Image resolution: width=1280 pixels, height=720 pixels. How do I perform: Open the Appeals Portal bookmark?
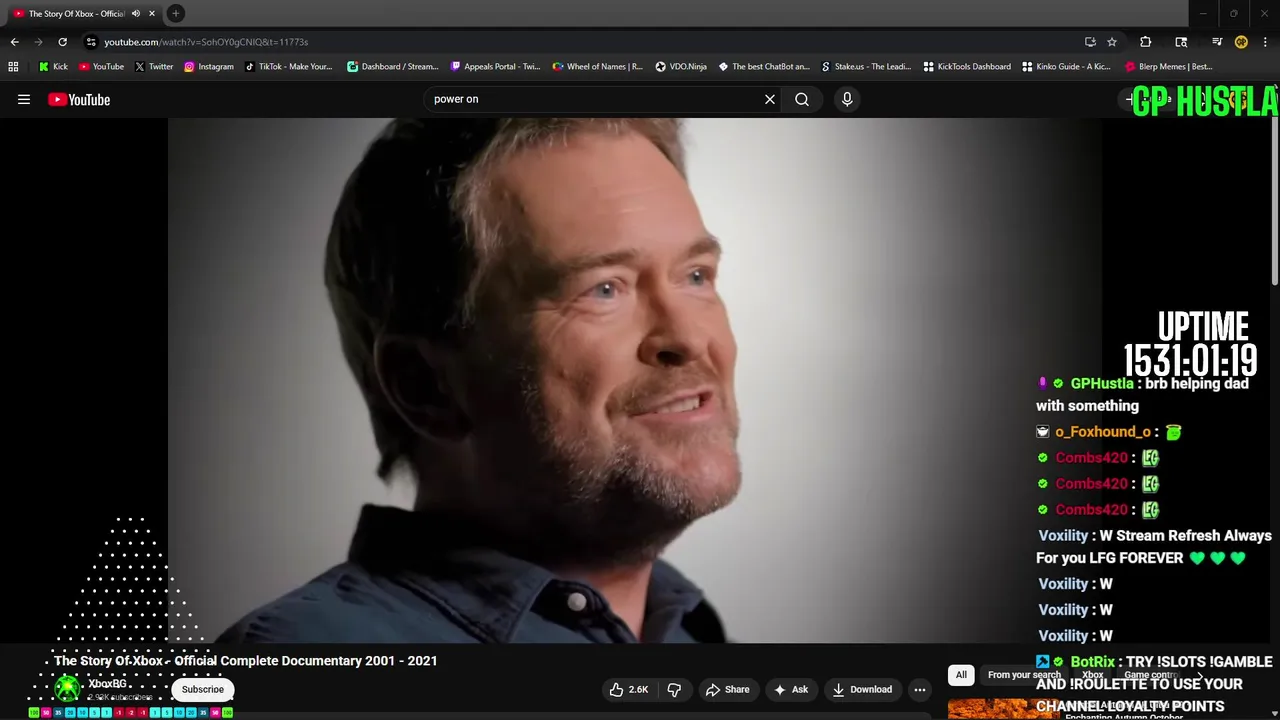[x=495, y=67]
